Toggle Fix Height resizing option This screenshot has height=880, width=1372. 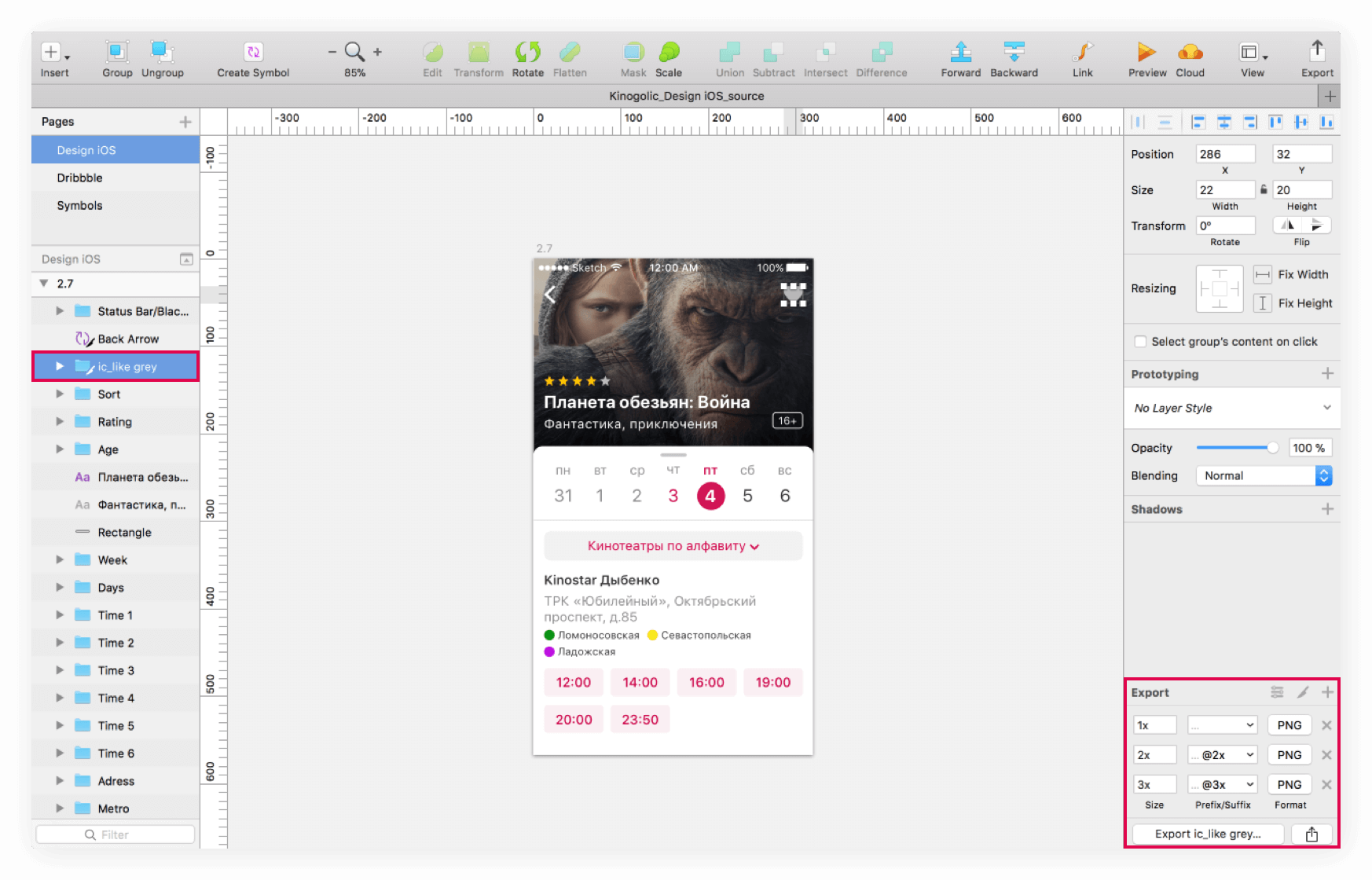pos(1262,303)
